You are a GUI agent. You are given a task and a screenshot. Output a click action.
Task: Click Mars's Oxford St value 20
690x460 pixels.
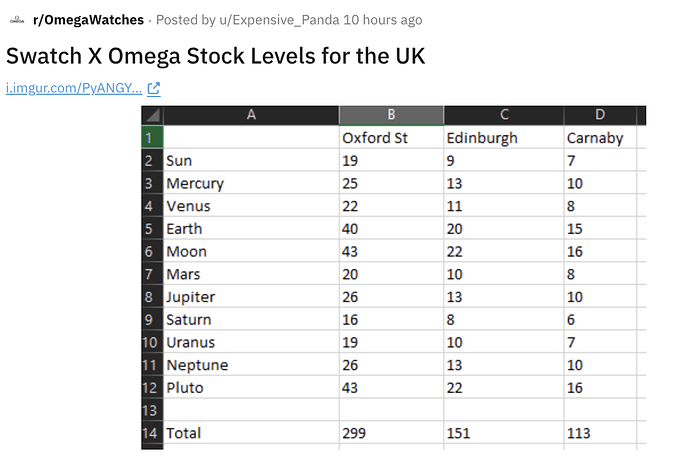point(391,274)
